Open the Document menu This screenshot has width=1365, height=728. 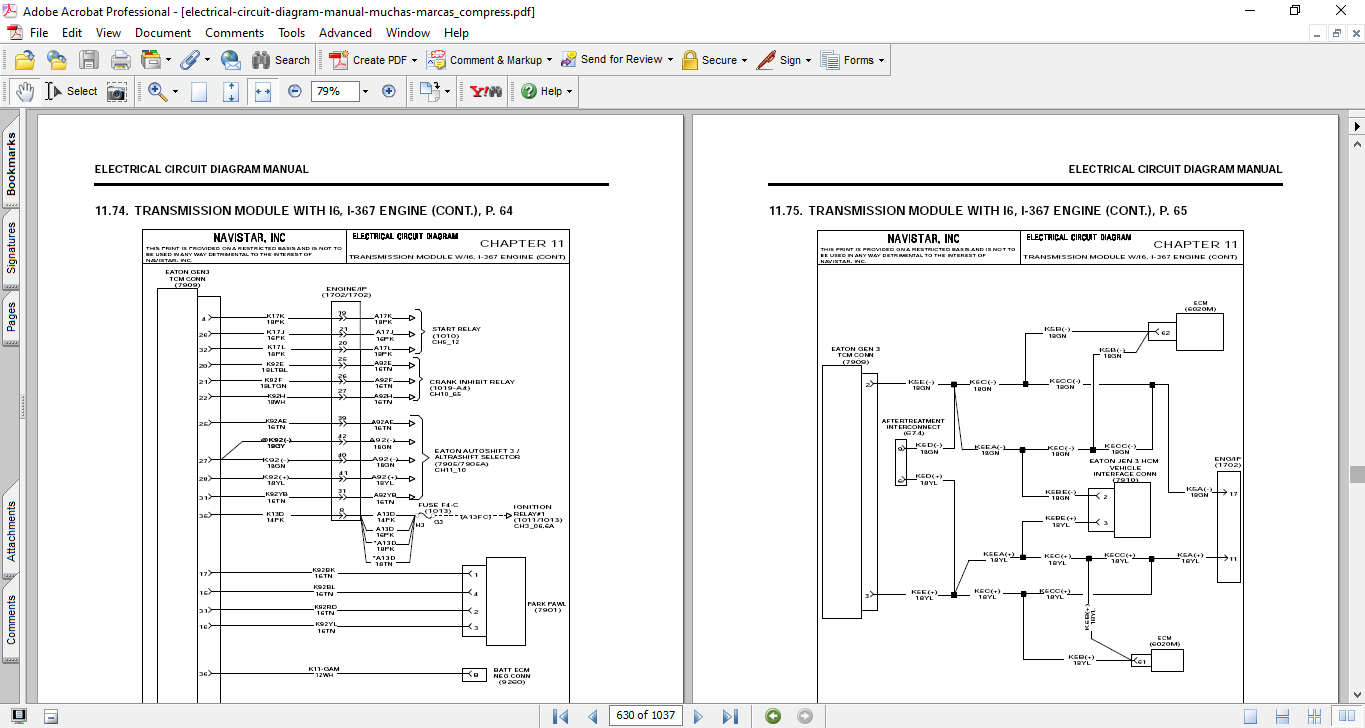point(163,33)
